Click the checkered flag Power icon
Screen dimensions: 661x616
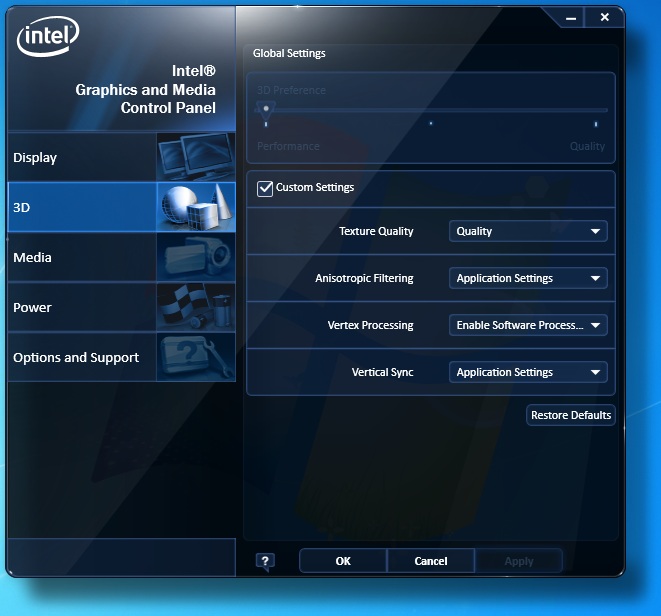[x=196, y=307]
